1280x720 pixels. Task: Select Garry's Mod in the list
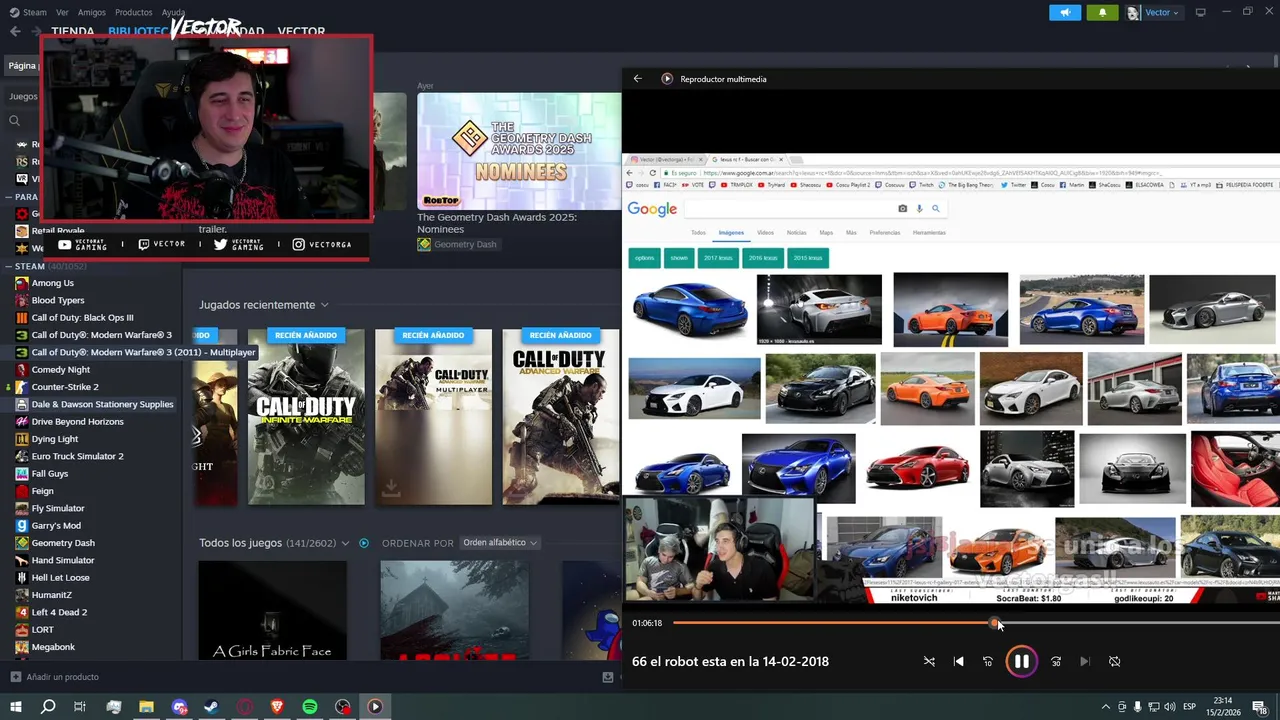(x=56, y=525)
